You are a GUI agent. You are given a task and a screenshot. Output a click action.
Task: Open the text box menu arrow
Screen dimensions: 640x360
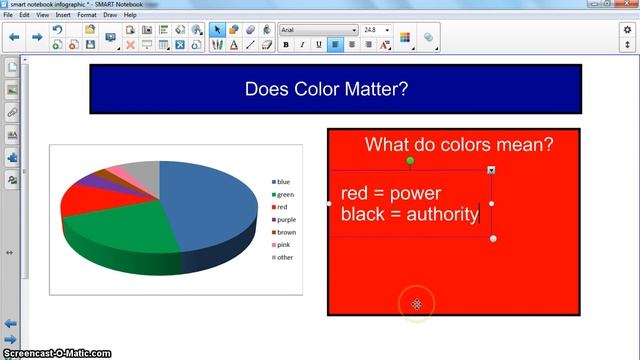(491, 170)
